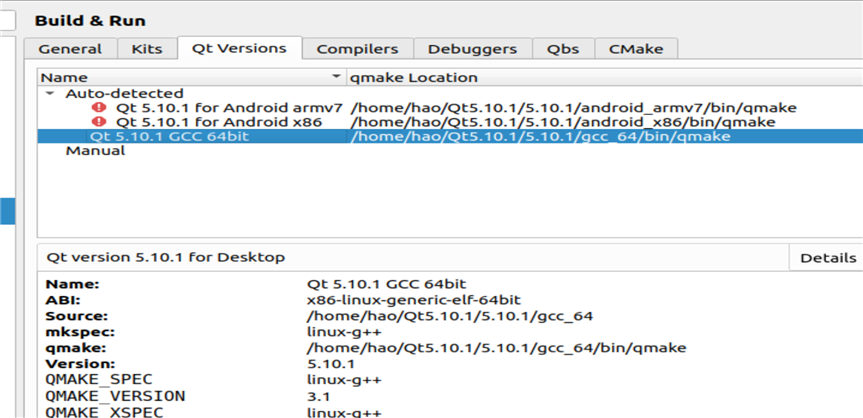This screenshot has height=418, width=863.
Task: Open the CMake tab
Action: click(636, 48)
